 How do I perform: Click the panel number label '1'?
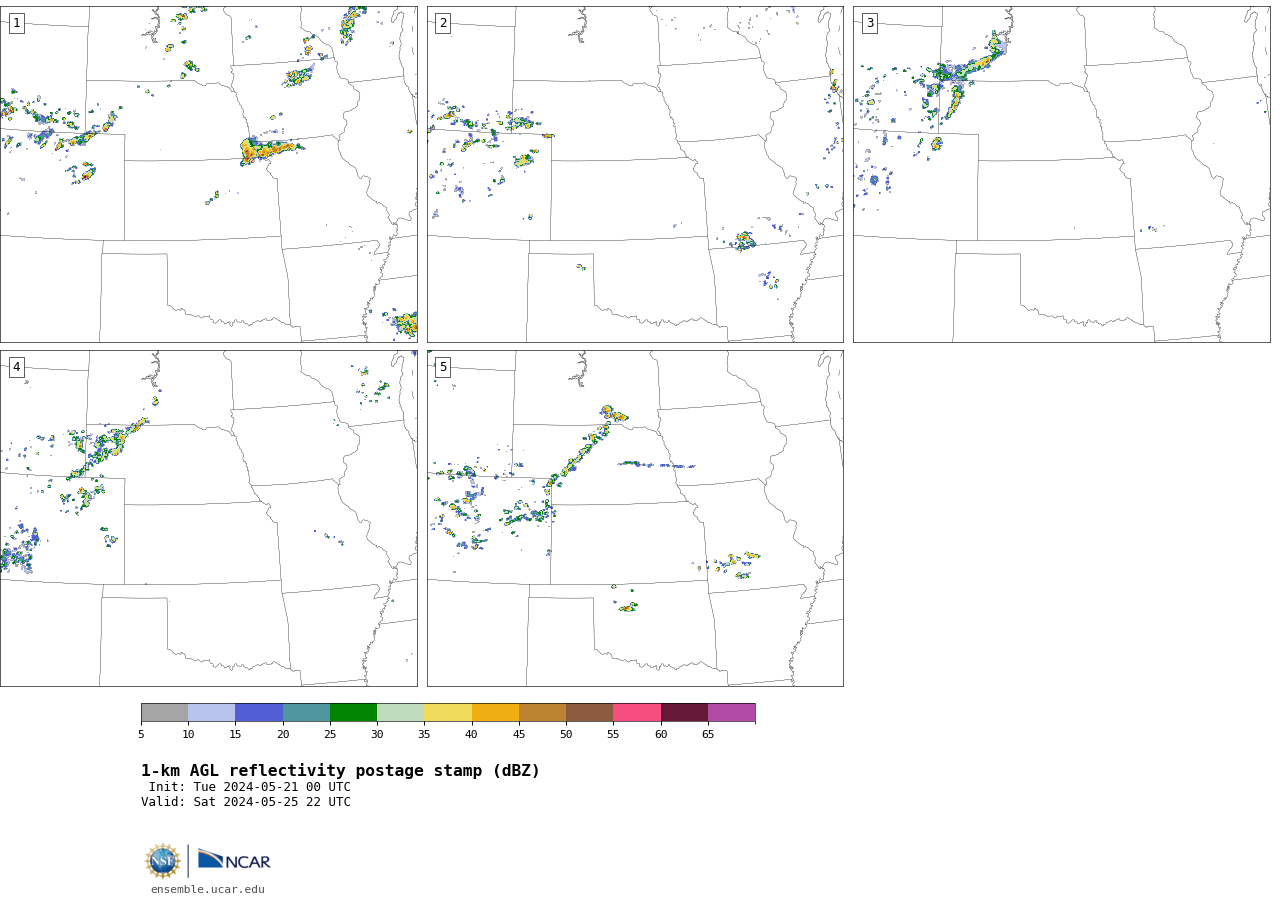point(16,23)
